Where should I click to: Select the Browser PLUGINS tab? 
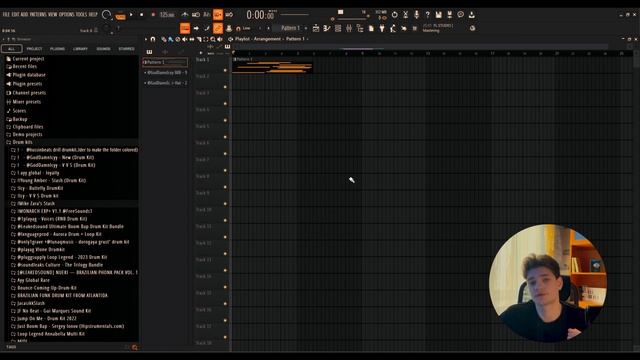click(57, 49)
